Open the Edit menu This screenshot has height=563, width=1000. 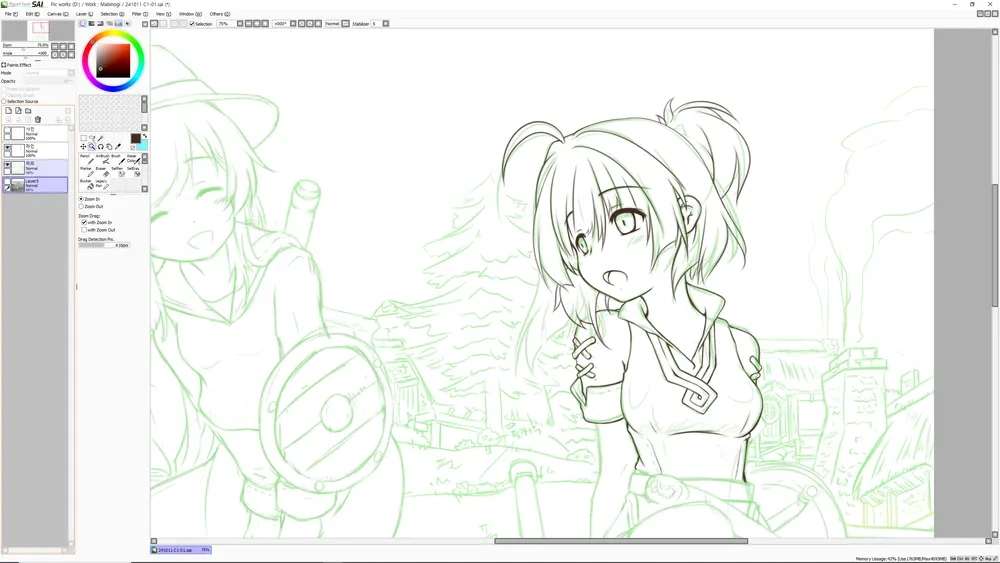pos(32,13)
